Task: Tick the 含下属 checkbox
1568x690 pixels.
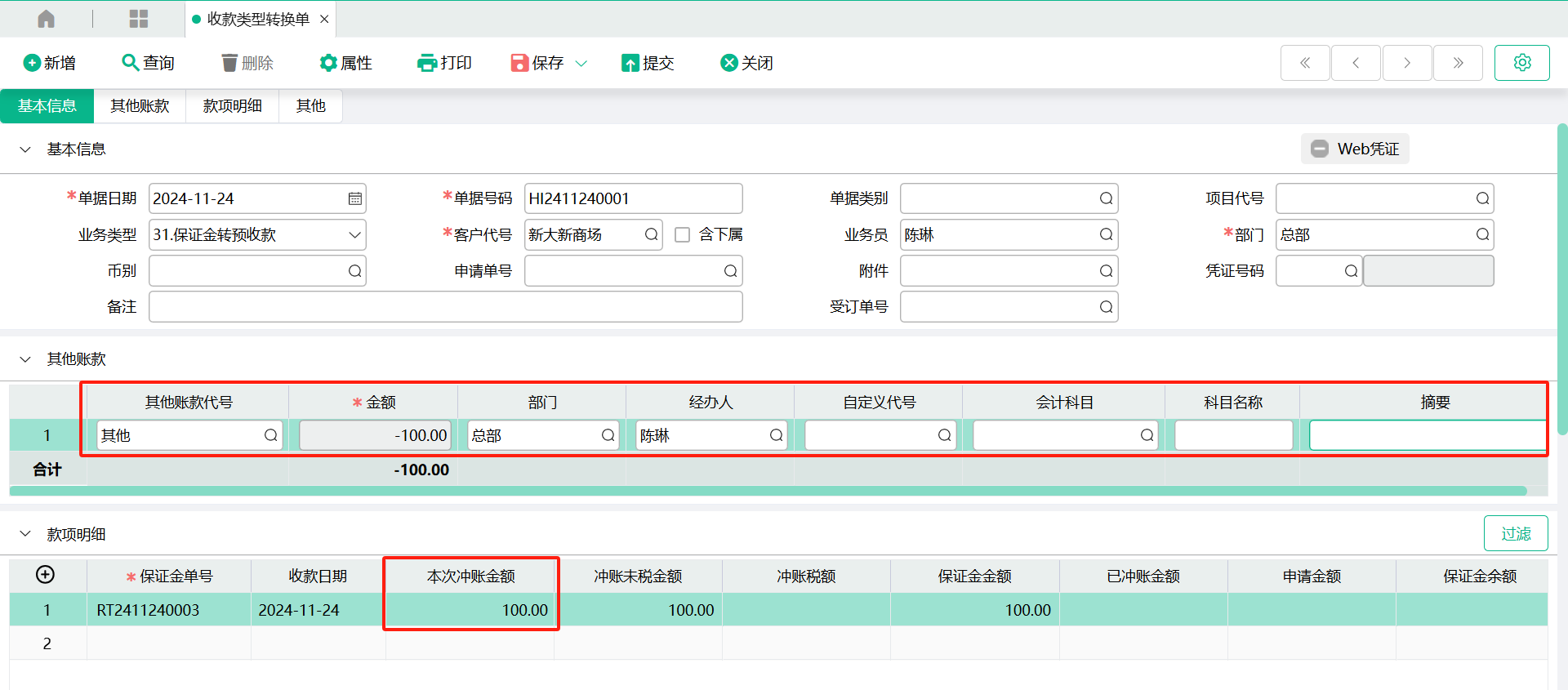Action: [683, 235]
